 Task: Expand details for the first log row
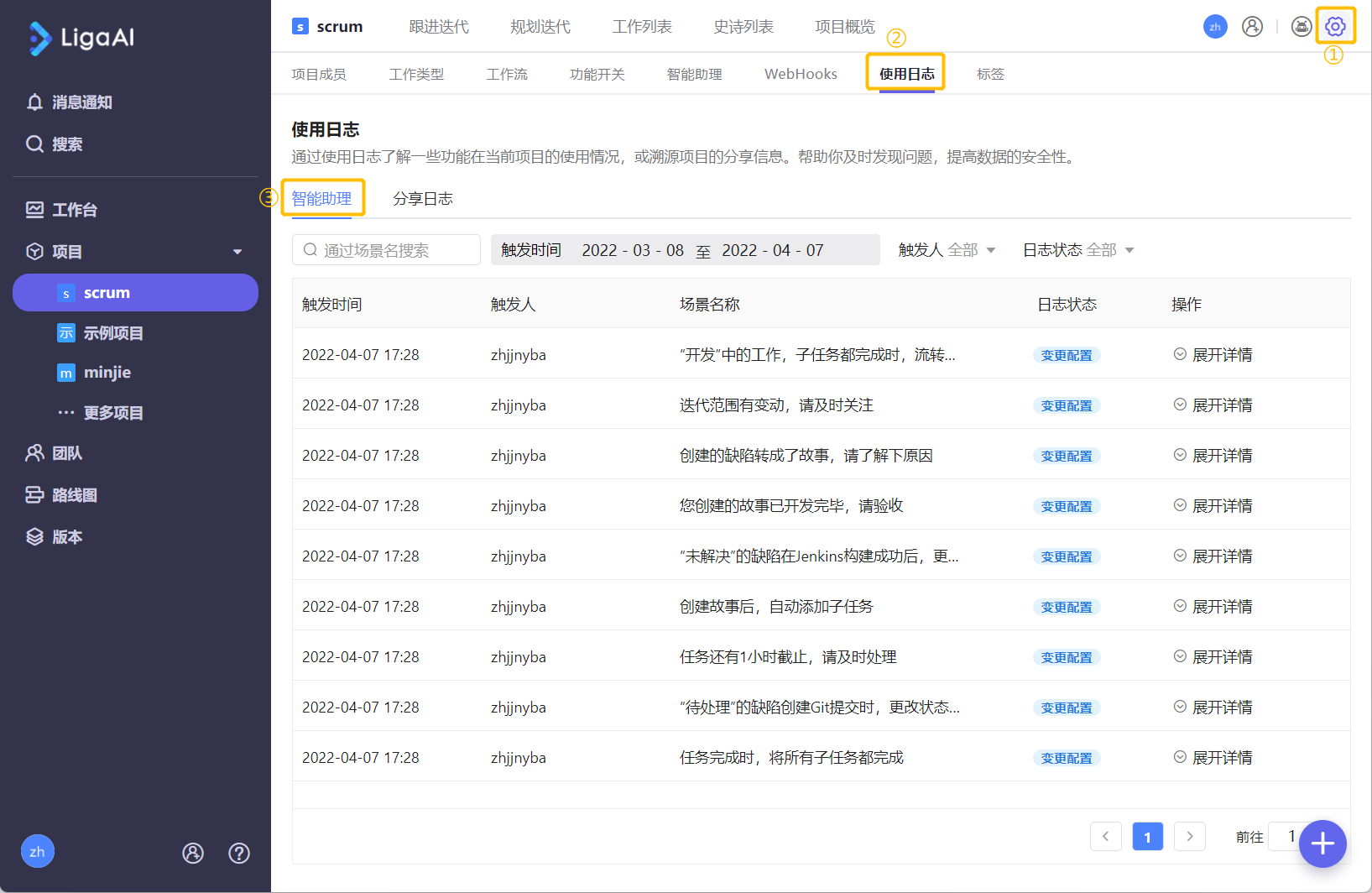coord(1213,355)
